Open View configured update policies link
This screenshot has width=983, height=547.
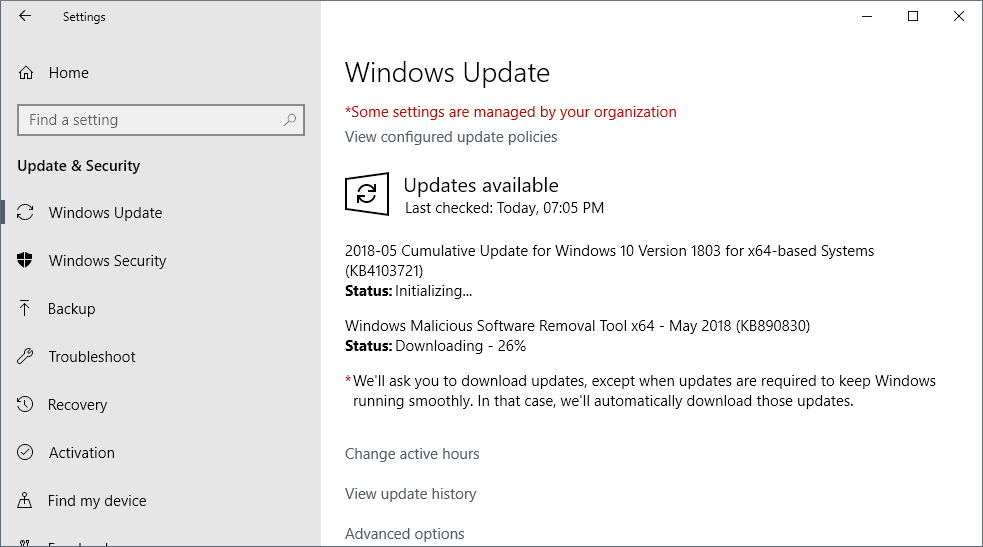(x=451, y=137)
